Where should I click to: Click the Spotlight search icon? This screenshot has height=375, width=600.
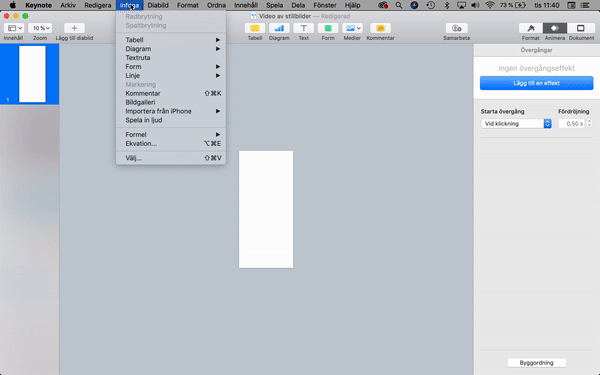[399, 5]
